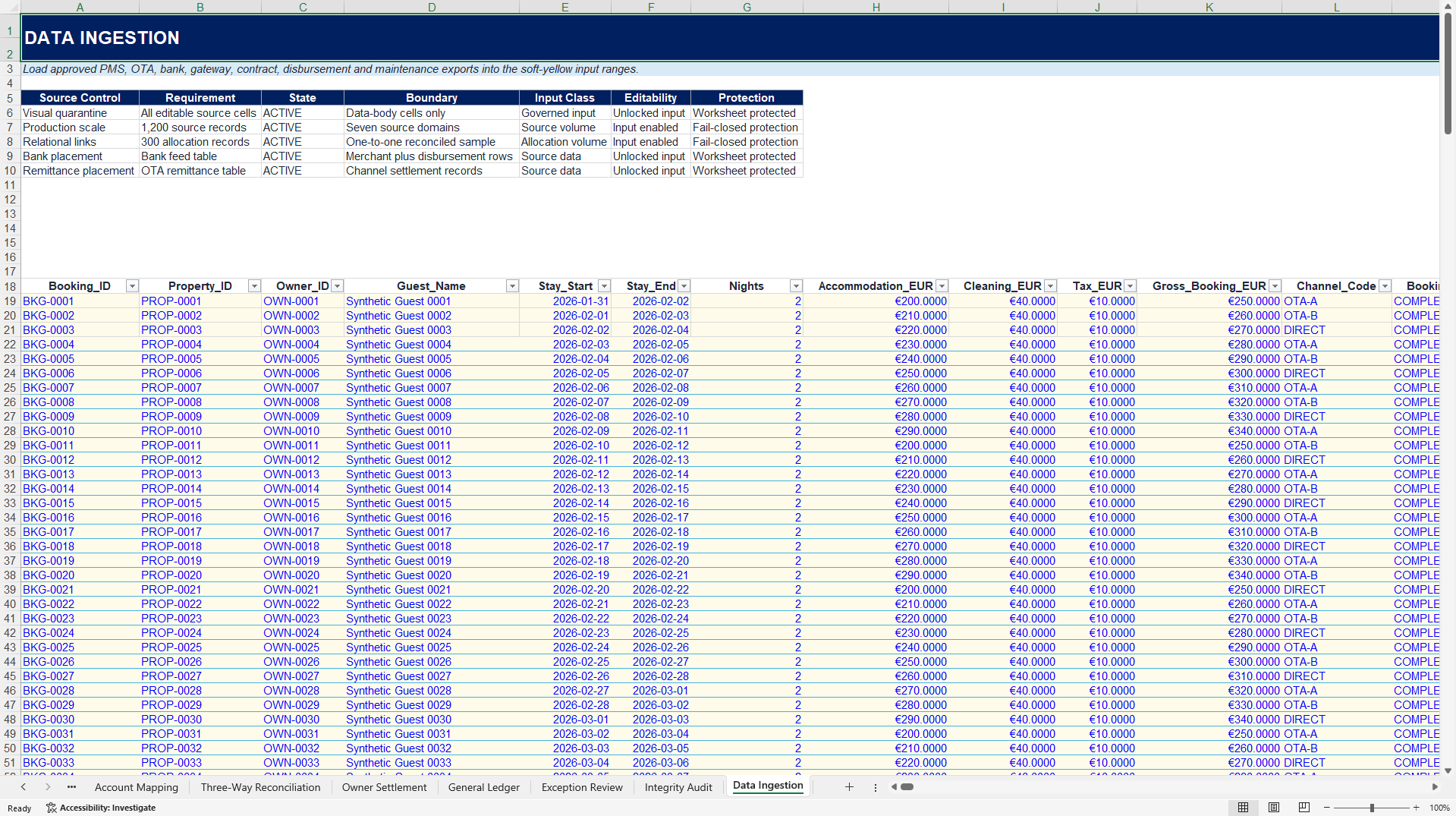Switch to the Three-Way Reconciliation sheet
The width and height of the screenshot is (1456, 816).
point(260,787)
